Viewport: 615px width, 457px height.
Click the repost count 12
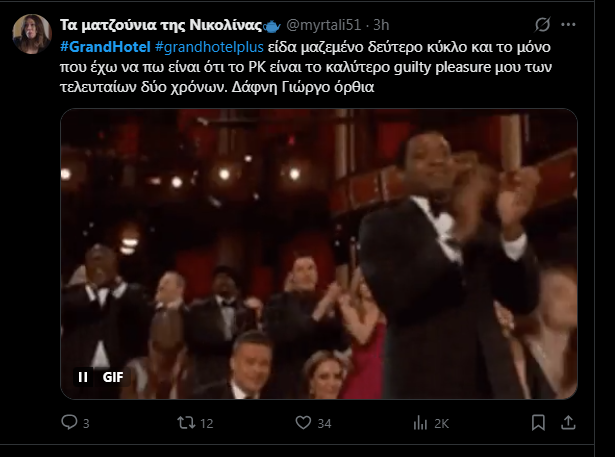tap(207, 423)
